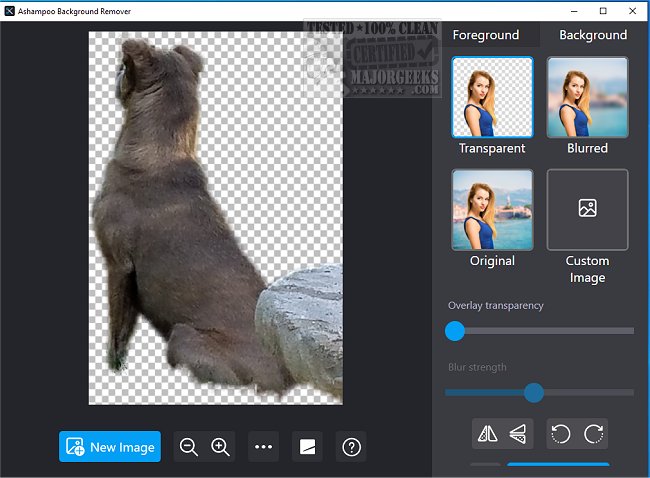This screenshot has height=478, width=650.
Task: Select the Transparent background option
Action: pyautogui.click(x=492, y=97)
